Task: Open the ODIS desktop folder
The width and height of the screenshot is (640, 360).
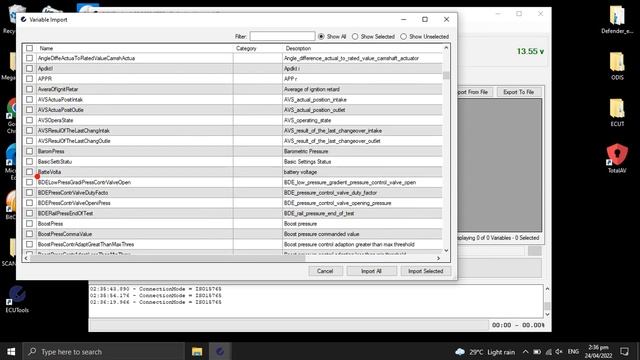Action: point(617,65)
